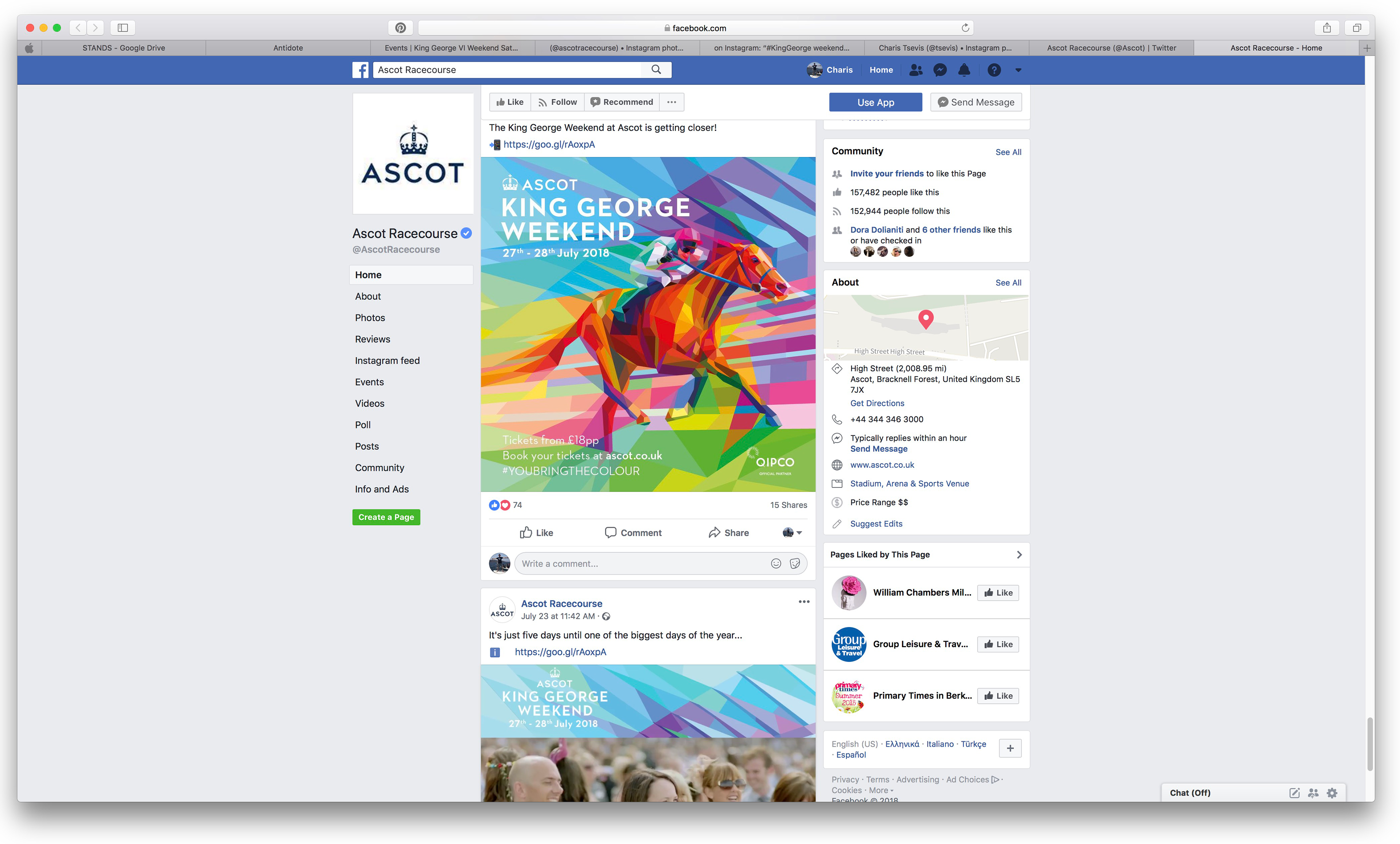1400x844 pixels.
Task: Click Create a Page button
Action: 386,517
